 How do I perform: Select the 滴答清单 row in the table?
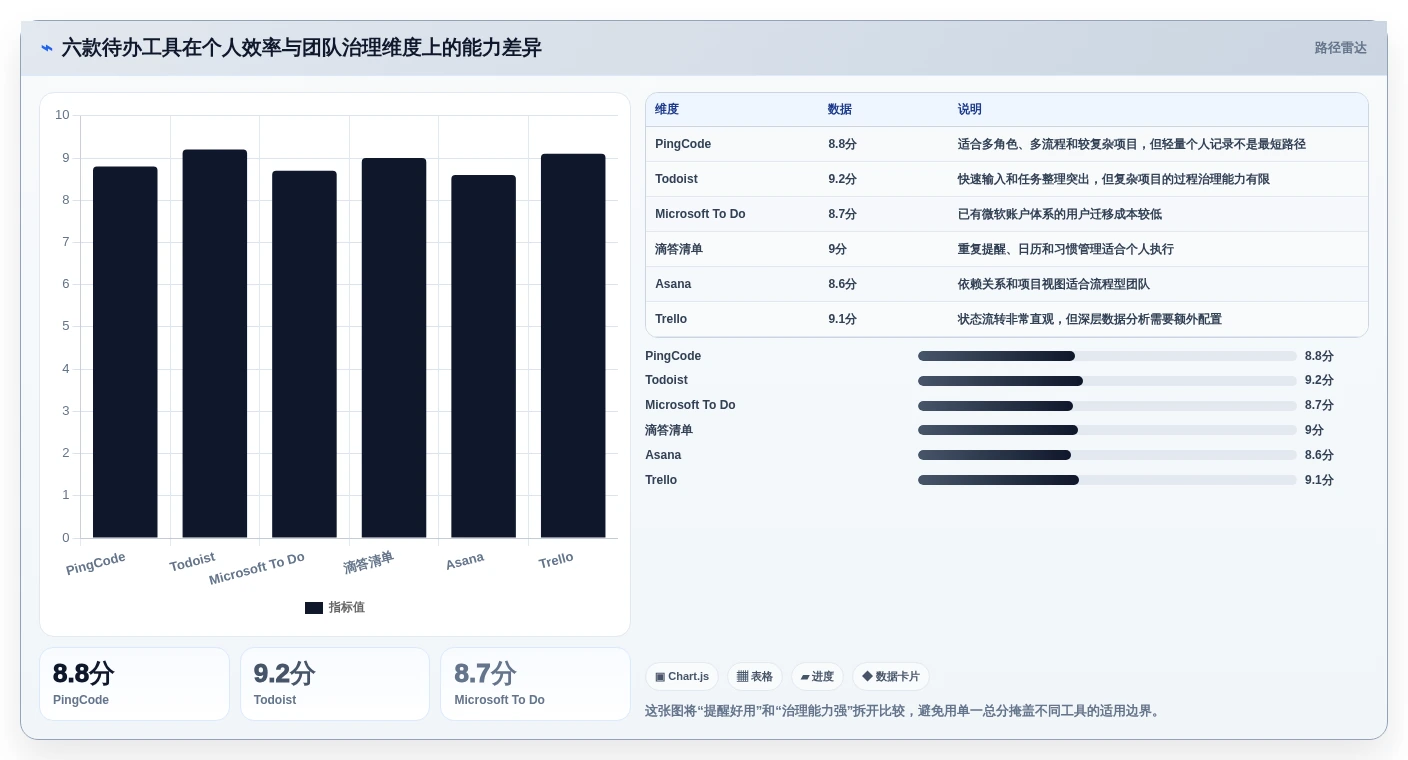[1007, 249]
